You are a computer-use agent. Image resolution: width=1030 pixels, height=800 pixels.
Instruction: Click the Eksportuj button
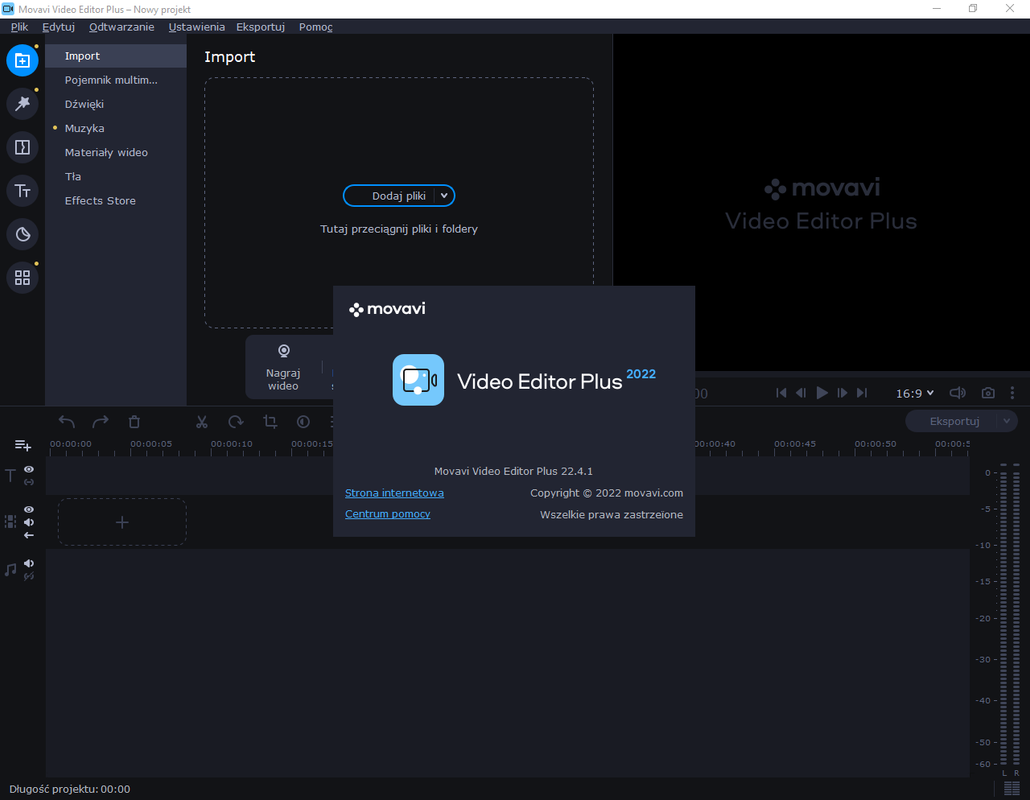[953, 421]
